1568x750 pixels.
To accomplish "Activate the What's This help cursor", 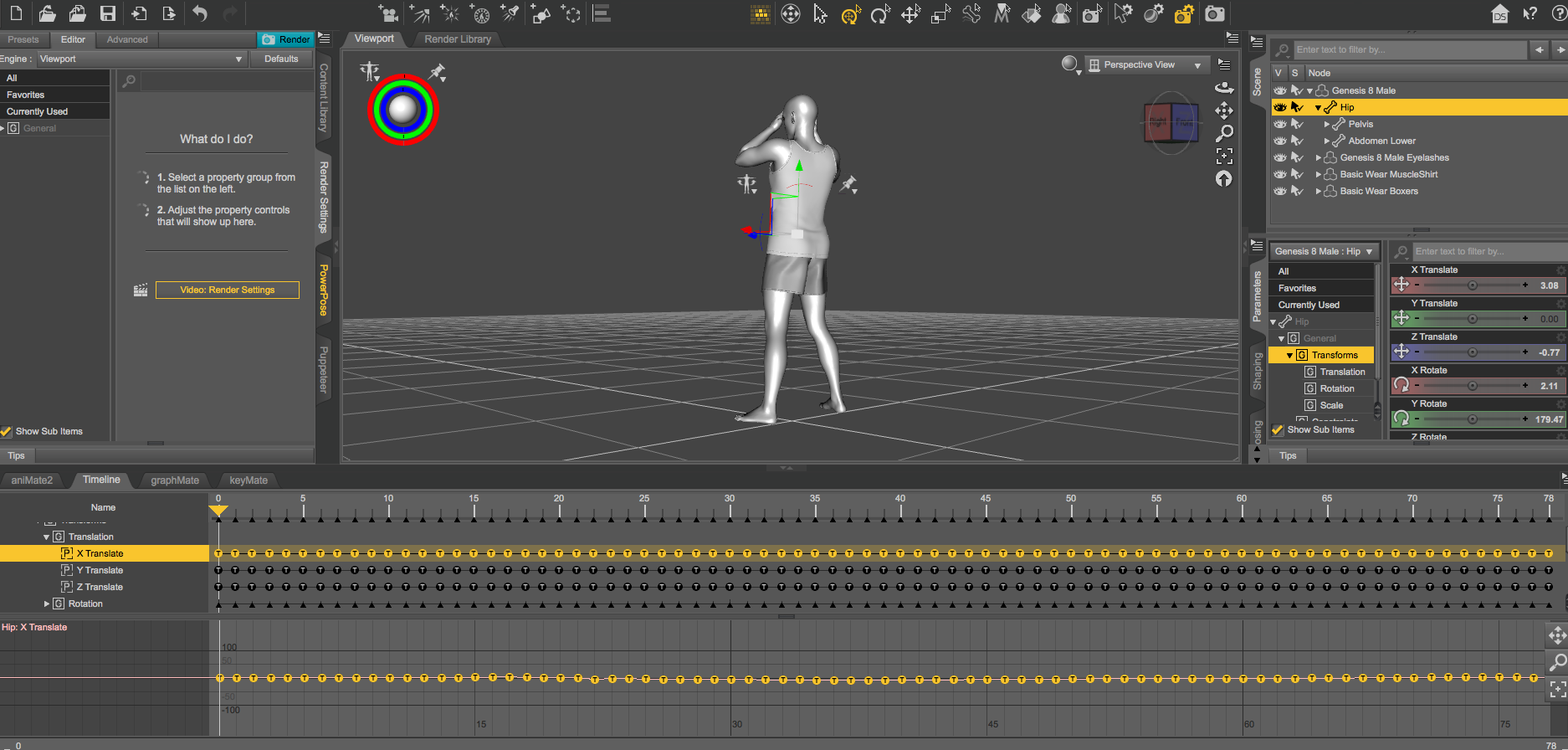I will tap(1530, 13).
